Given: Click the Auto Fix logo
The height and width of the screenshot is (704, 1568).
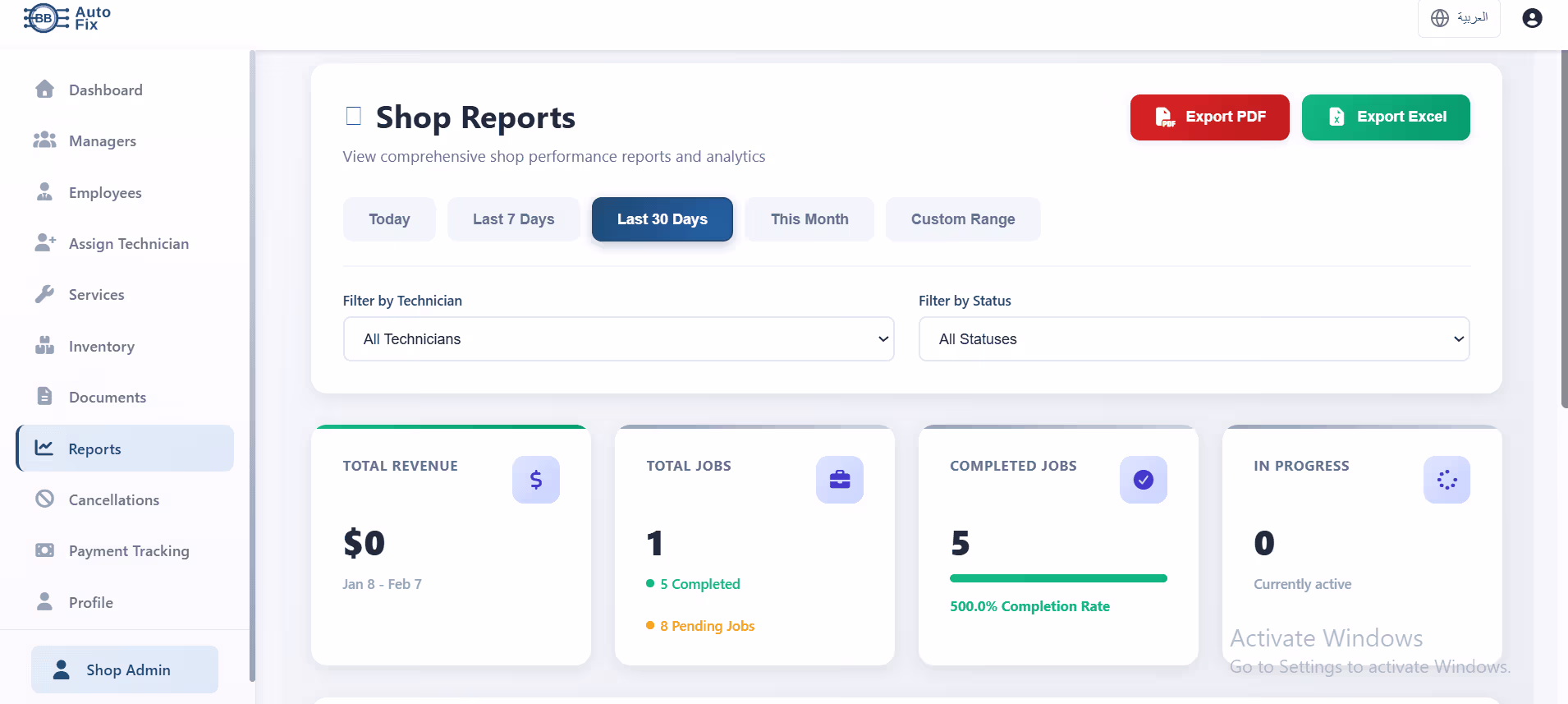Looking at the screenshot, I should click(x=67, y=18).
